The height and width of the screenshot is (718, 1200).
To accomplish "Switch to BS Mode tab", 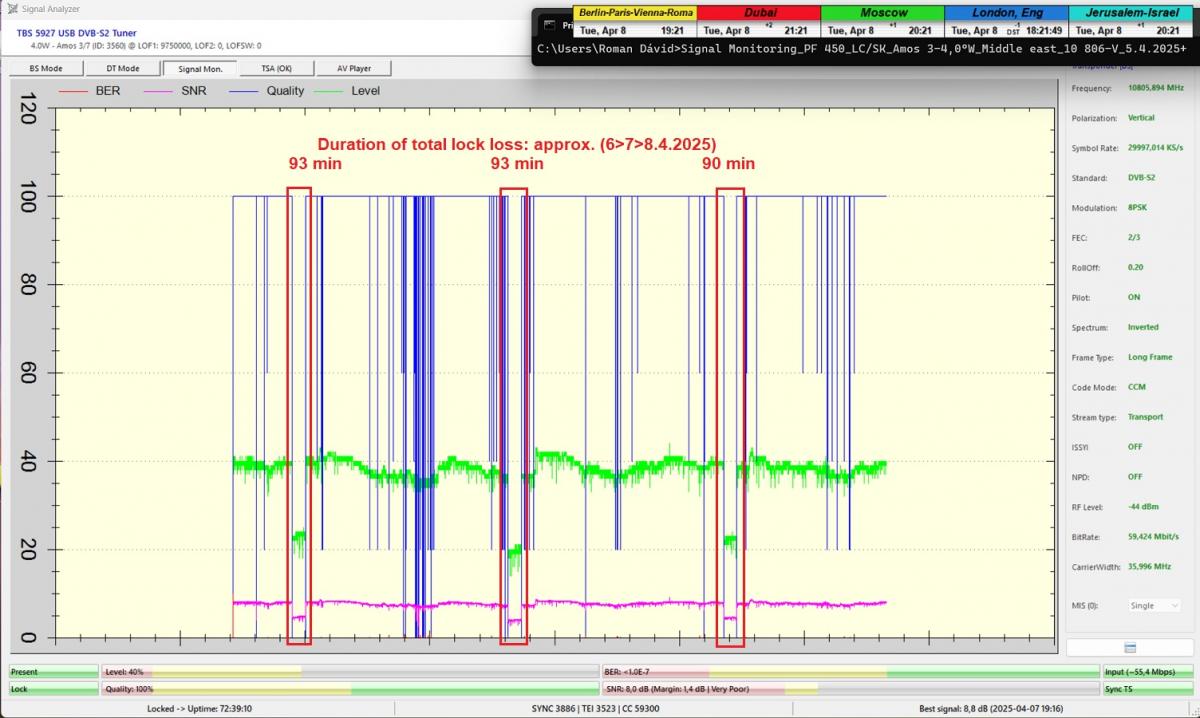I will pyautogui.click(x=46, y=69).
